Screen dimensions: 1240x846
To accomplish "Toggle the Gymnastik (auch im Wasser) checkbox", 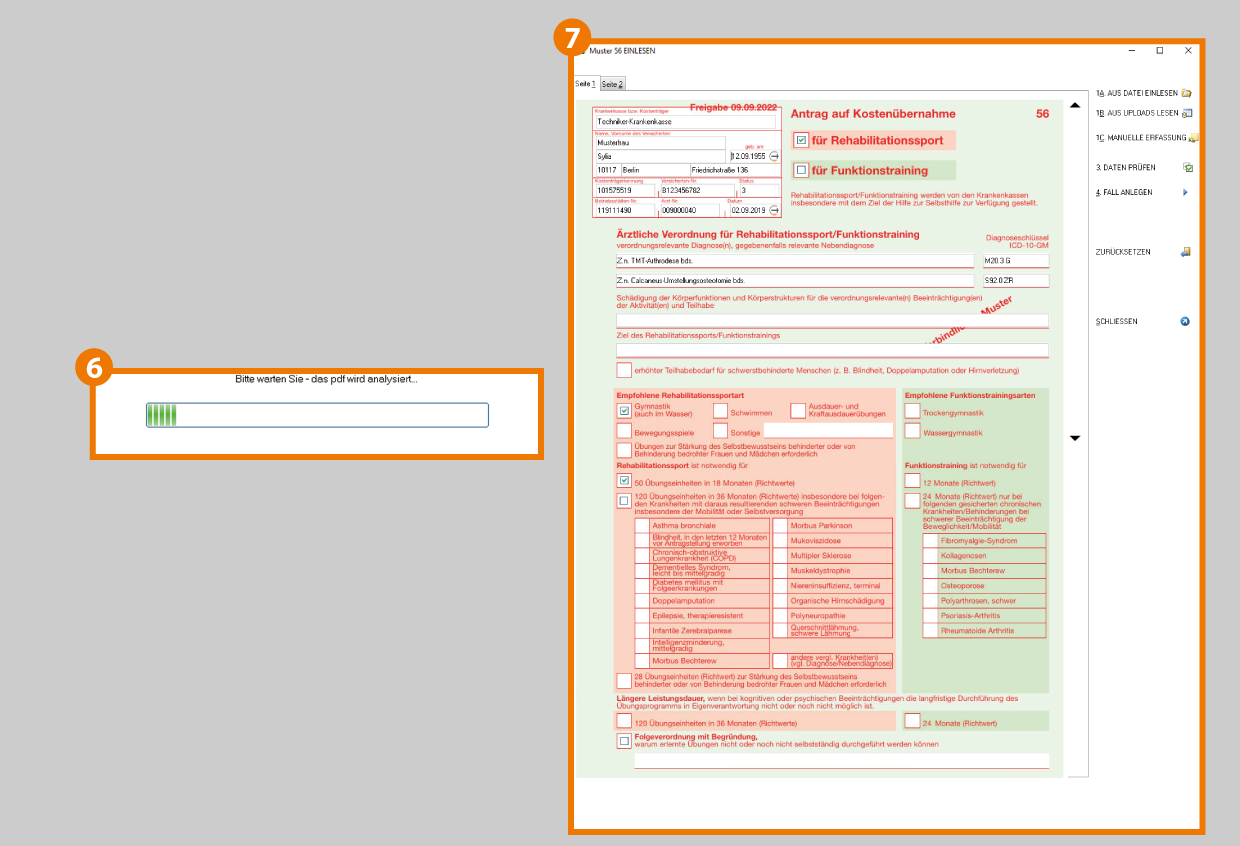I will 624,410.
